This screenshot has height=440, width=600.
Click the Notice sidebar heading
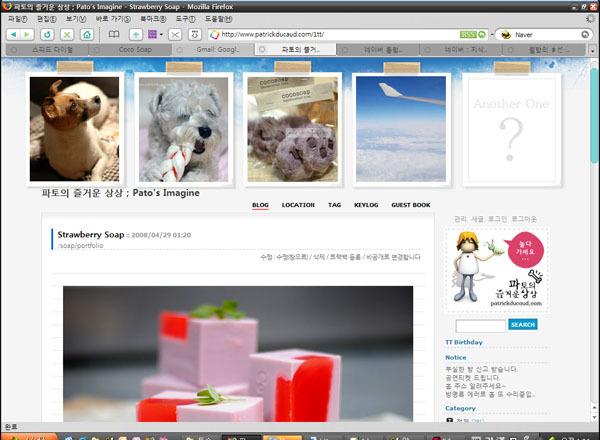[x=456, y=357]
